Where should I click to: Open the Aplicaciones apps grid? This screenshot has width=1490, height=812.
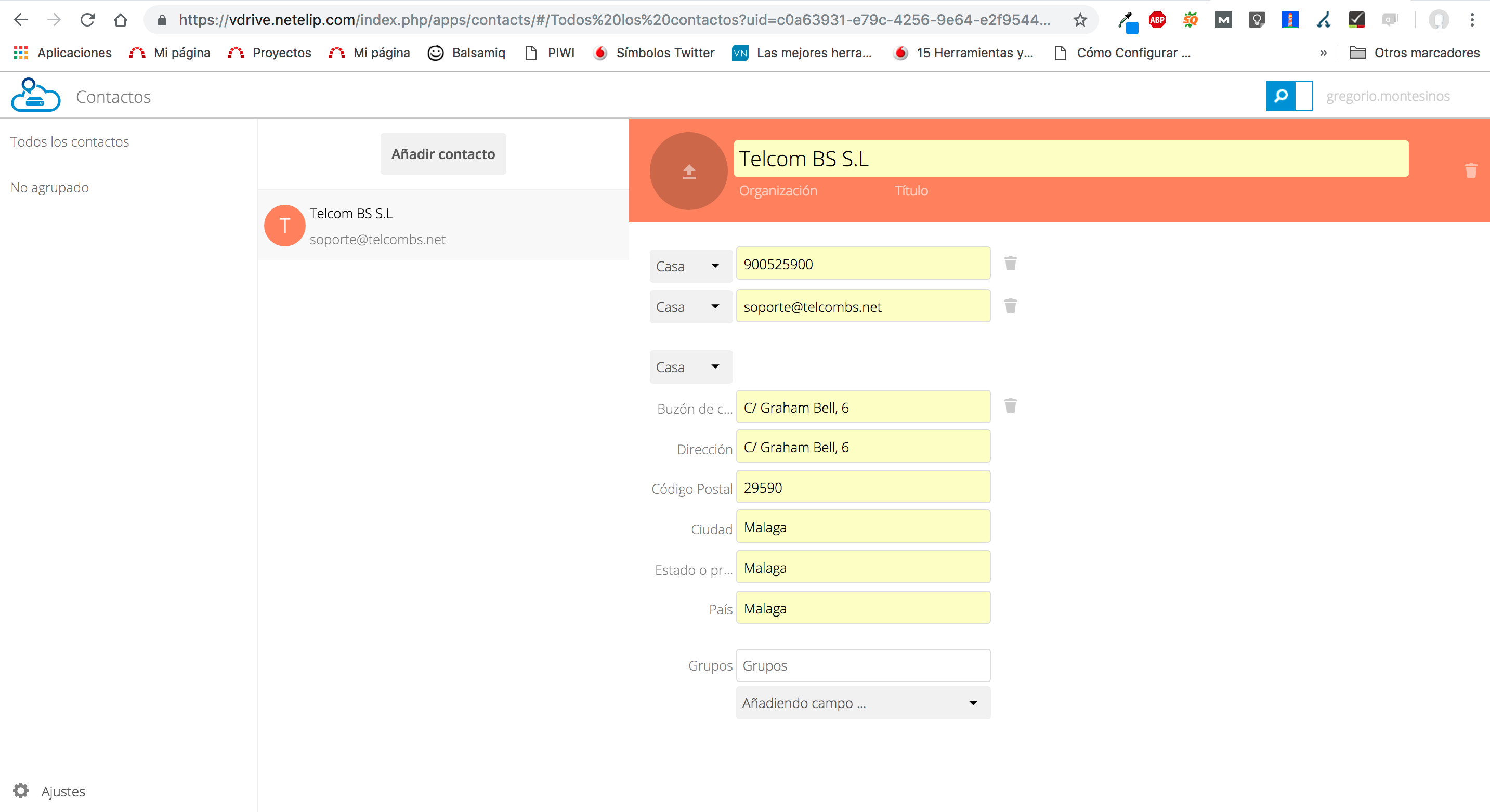pyautogui.click(x=20, y=53)
